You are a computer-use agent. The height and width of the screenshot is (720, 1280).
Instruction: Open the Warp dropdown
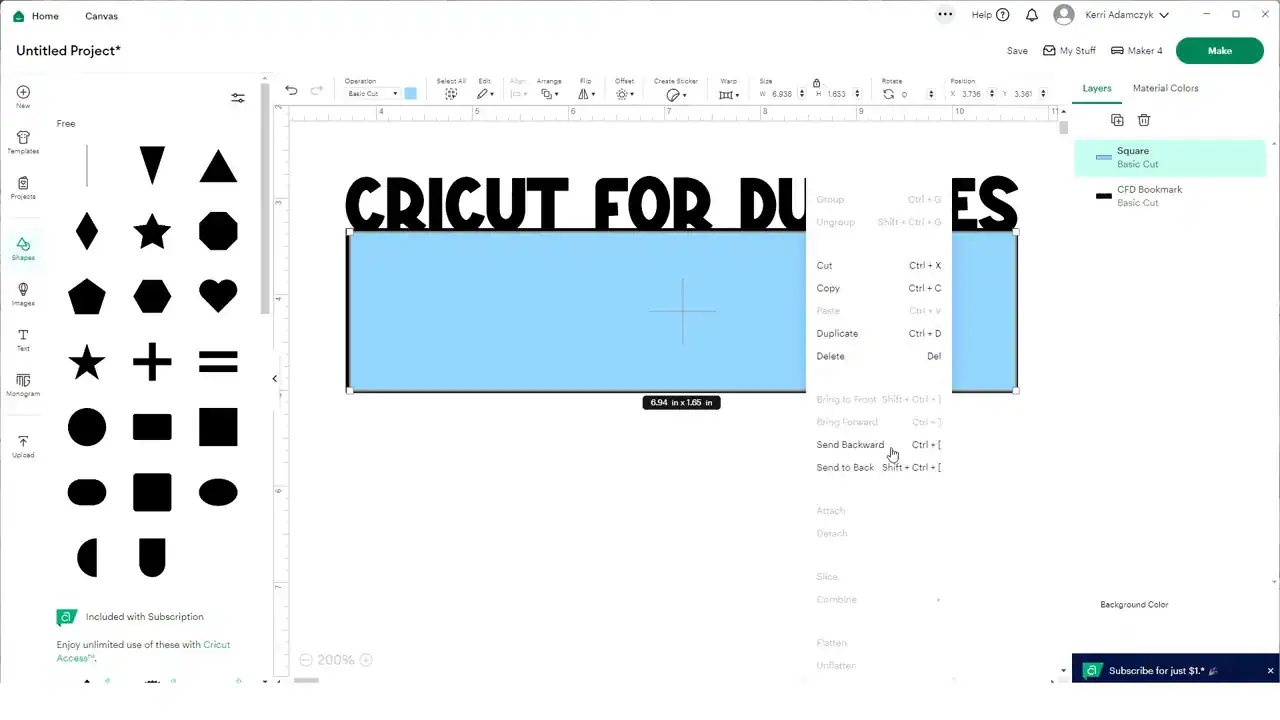click(x=728, y=94)
